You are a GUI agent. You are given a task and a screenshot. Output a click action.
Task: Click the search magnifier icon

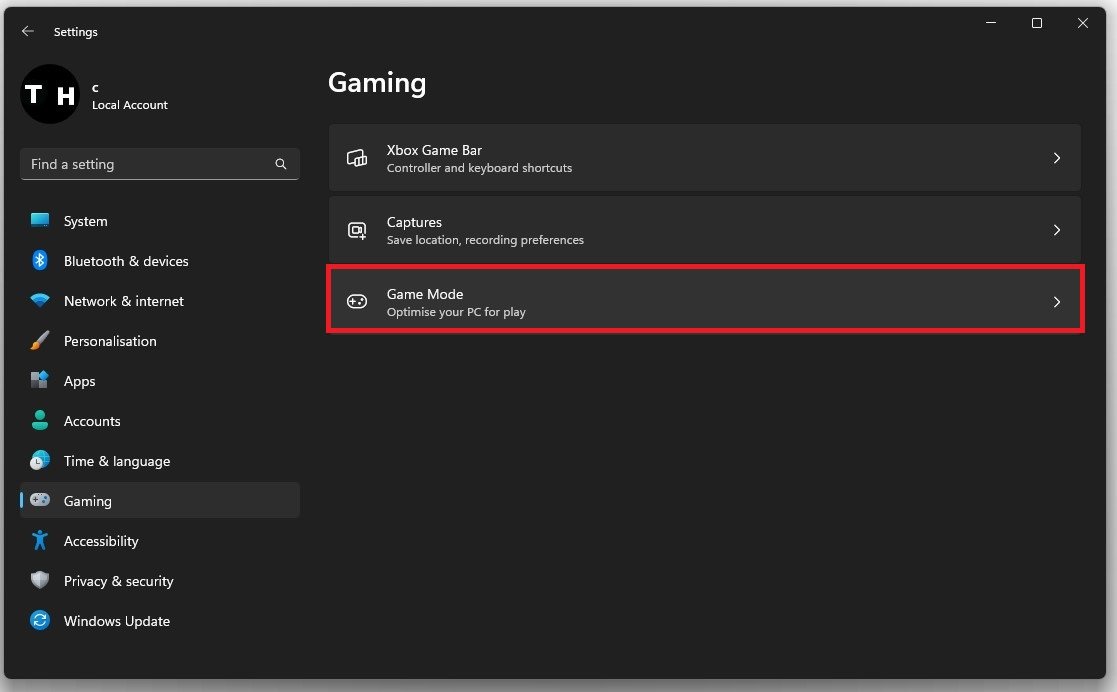point(281,164)
